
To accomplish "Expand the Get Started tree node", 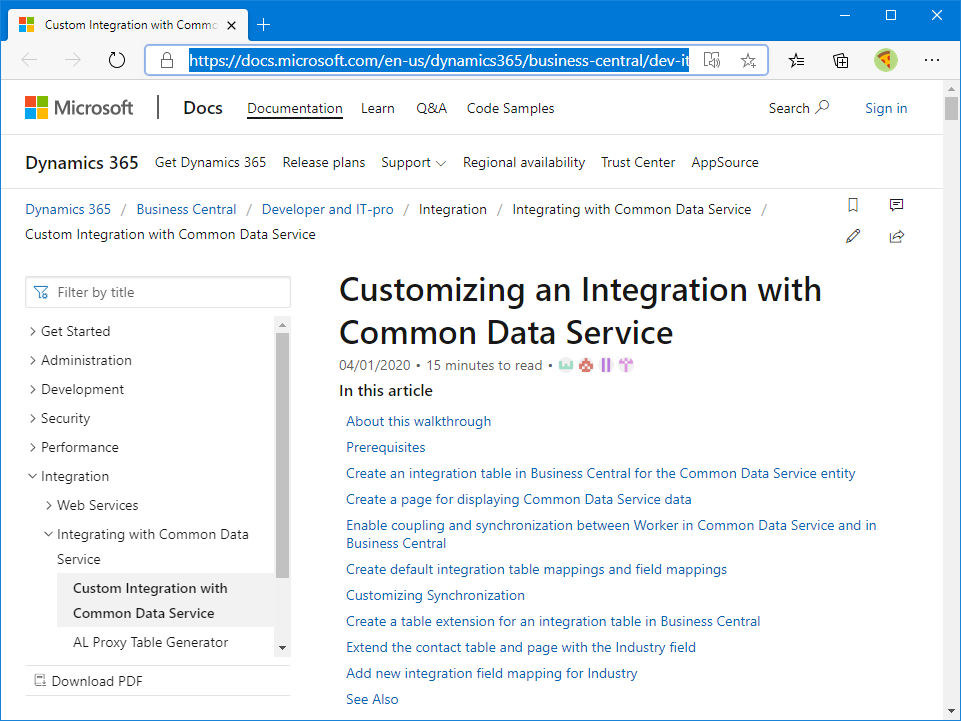I will coord(32,331).
